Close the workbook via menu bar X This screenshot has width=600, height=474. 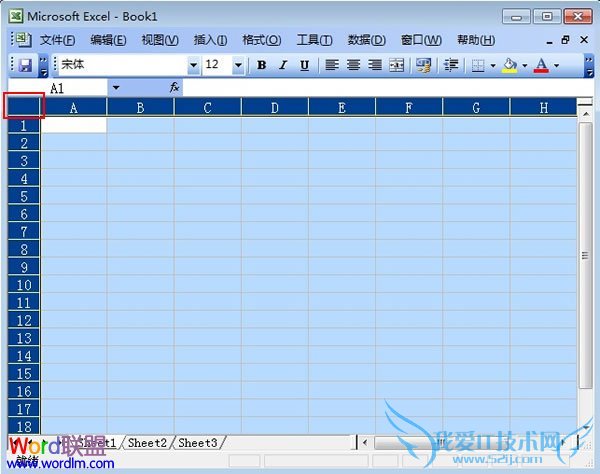[584, 40]
